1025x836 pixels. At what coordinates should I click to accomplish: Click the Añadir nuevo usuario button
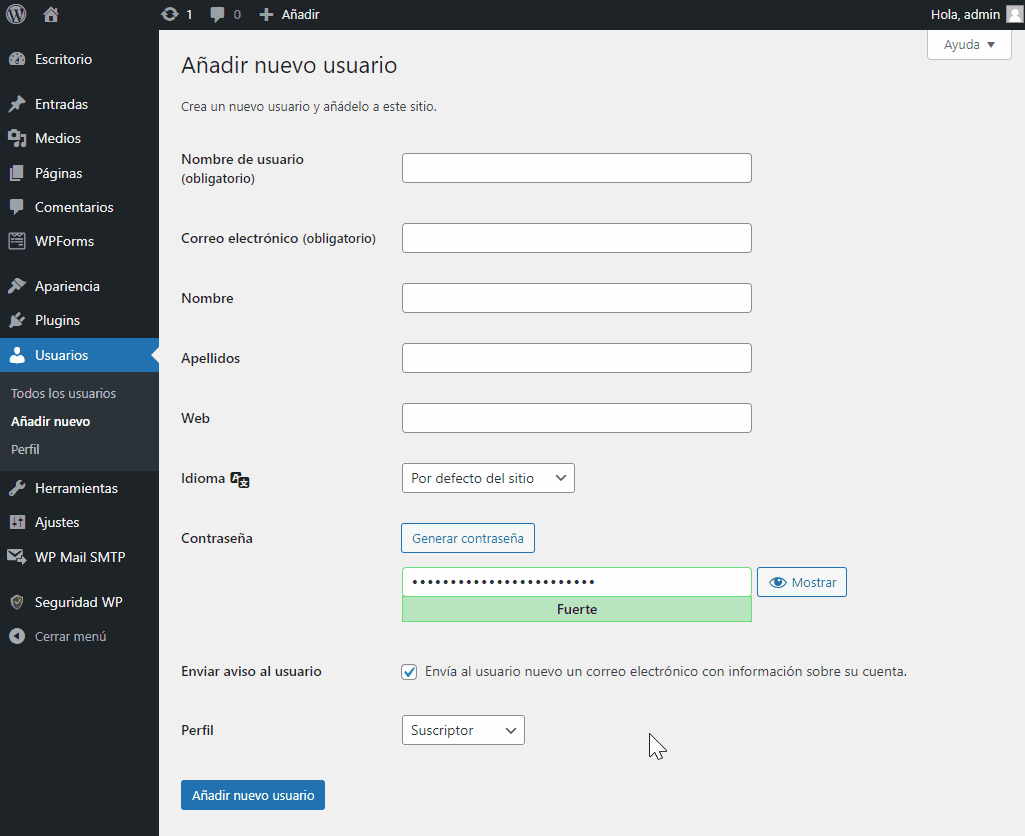(x=252, y=795)
